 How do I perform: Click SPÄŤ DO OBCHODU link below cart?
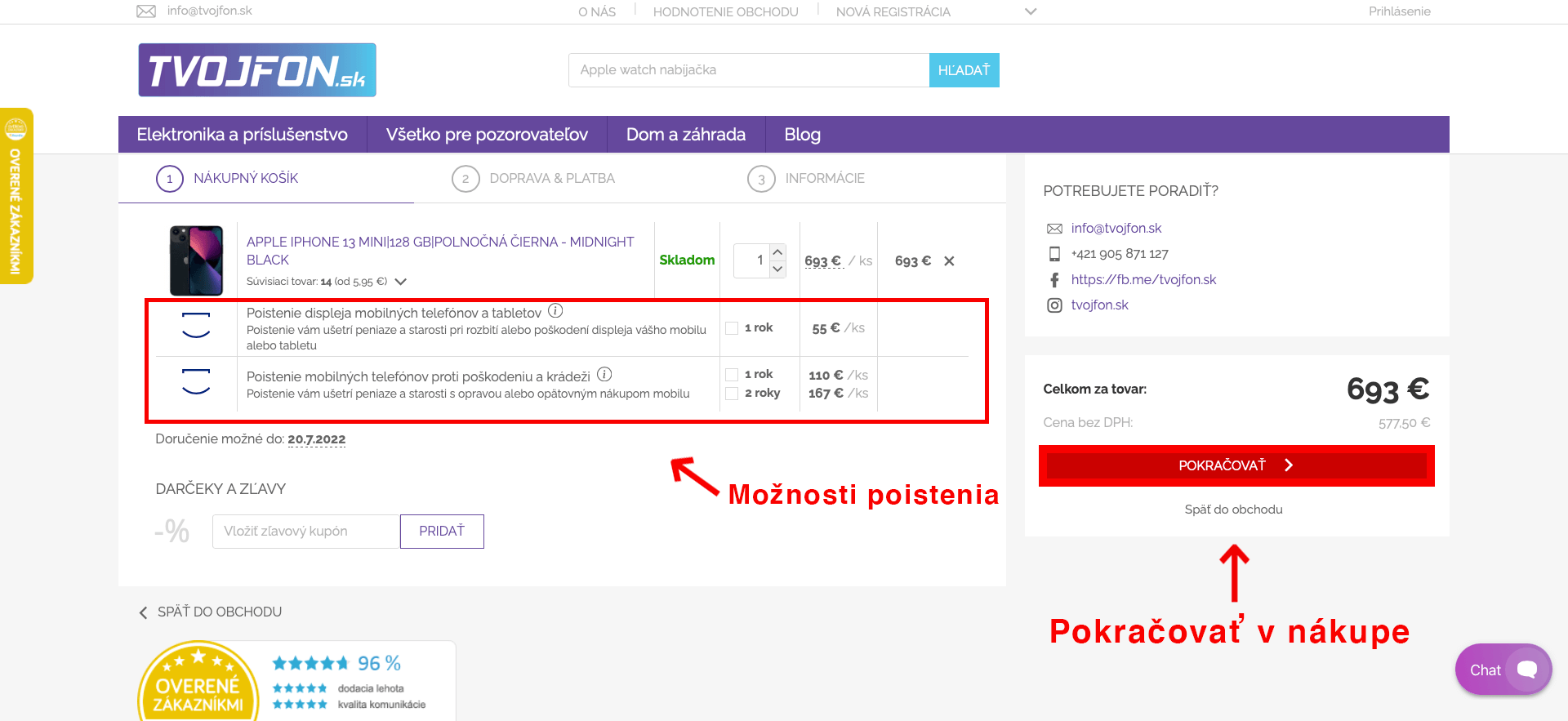(220, 612)
